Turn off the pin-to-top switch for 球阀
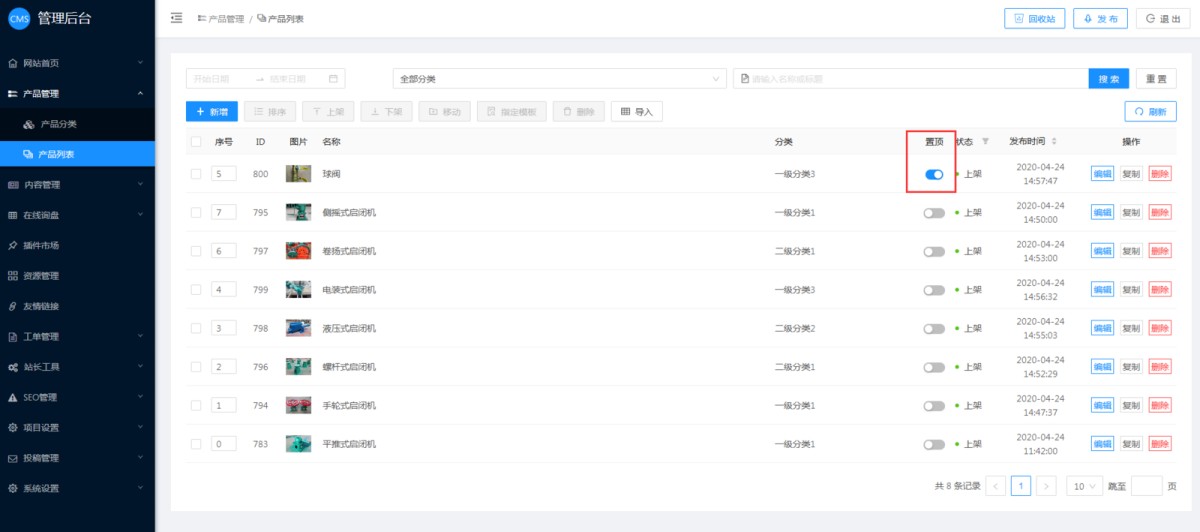This screenshot has width=1200, height=532. pos(934,174)
